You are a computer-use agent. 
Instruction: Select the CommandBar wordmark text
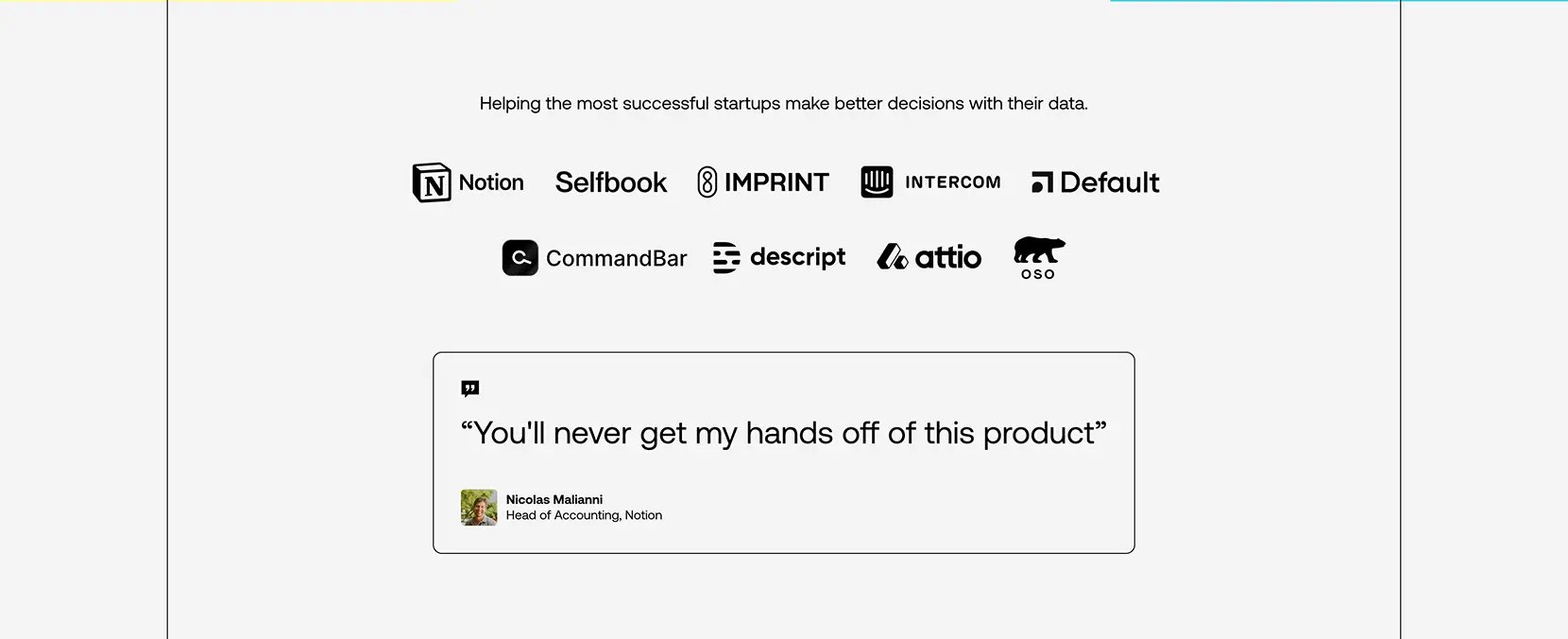[617, 258]
